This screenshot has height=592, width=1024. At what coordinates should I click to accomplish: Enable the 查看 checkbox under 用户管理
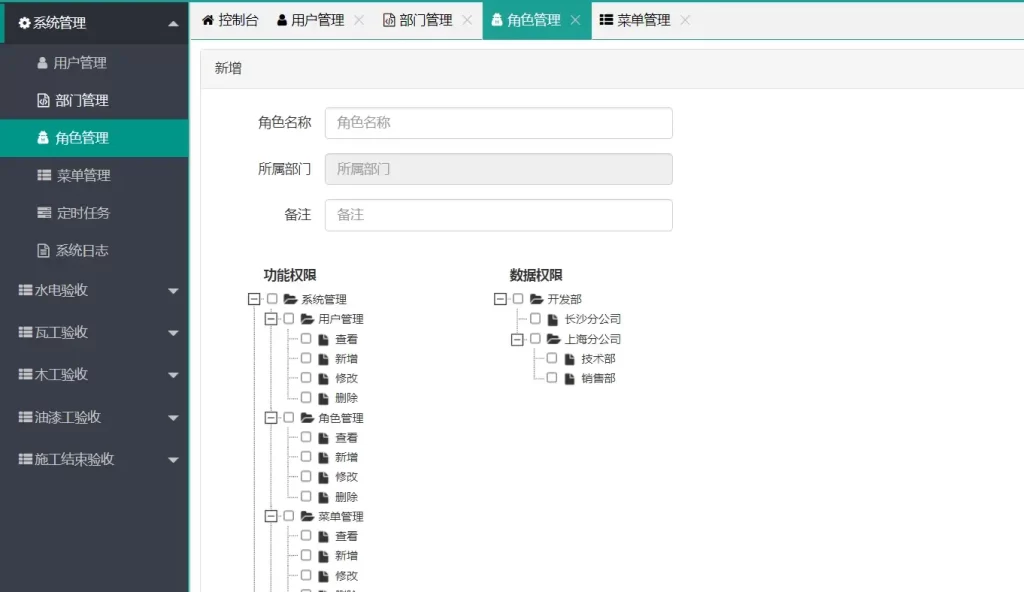306,339
